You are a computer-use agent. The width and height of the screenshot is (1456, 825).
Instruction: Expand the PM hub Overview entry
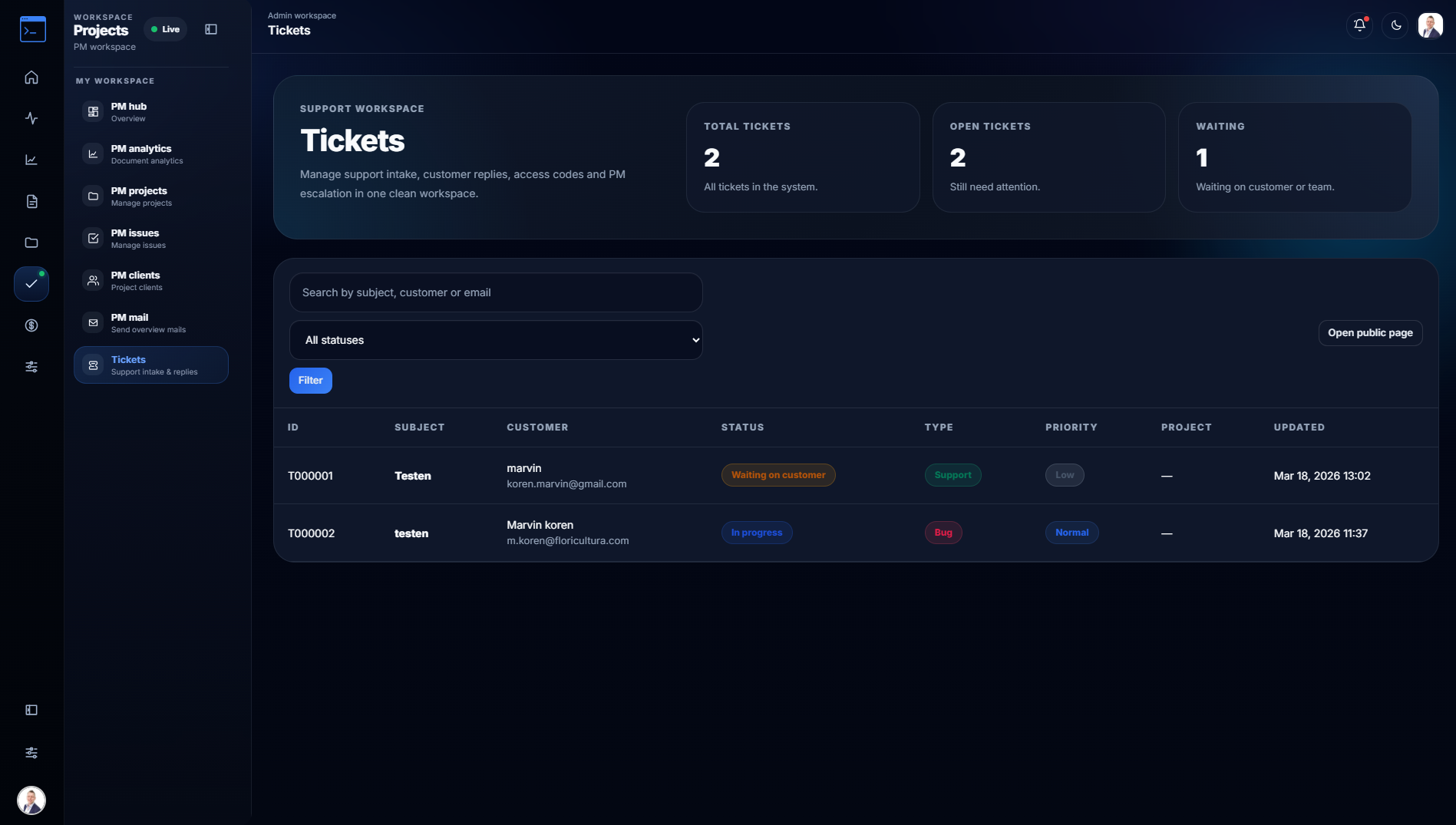tap(150, 111)
